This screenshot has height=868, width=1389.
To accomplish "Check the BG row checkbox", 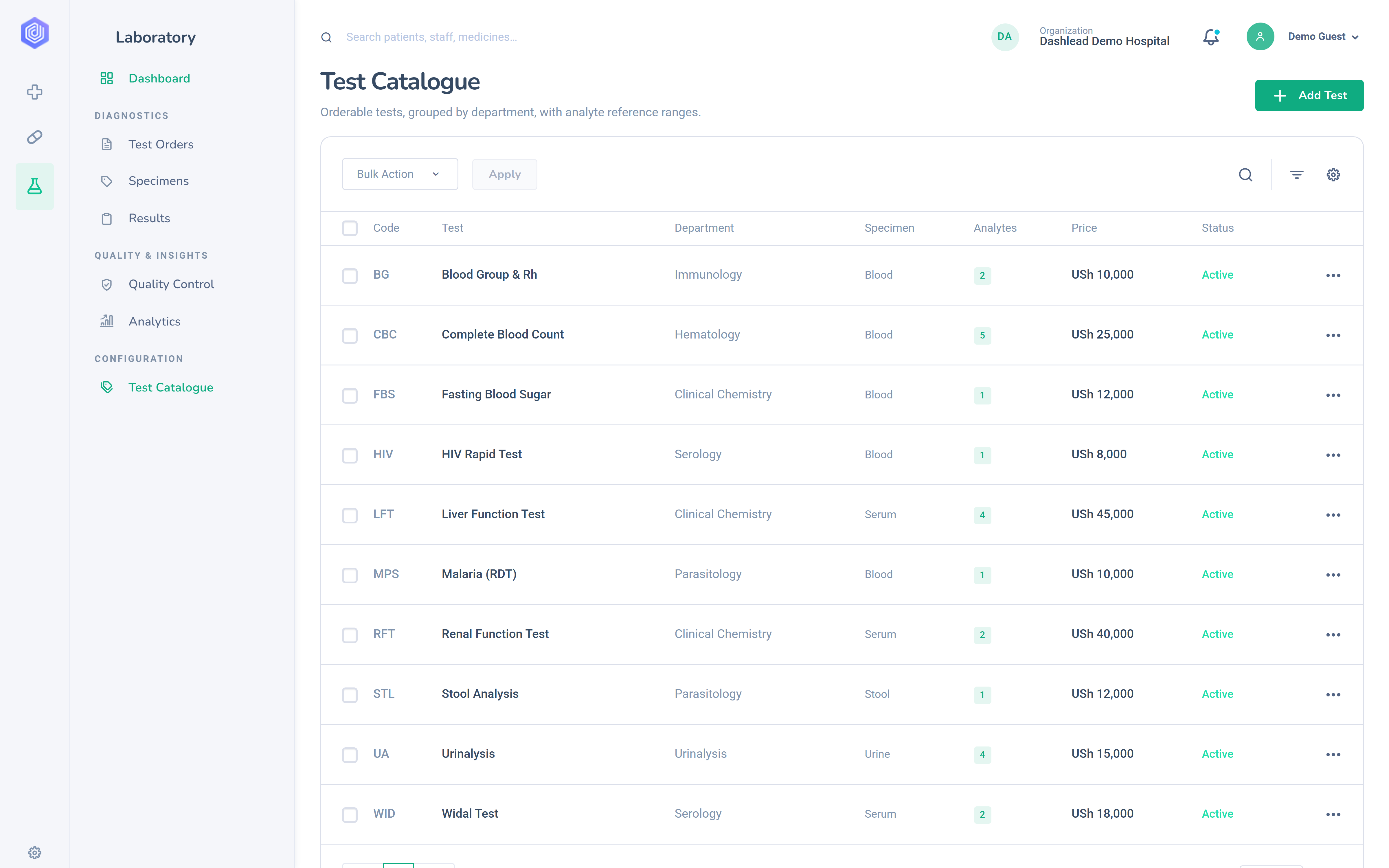I will 350,275.
